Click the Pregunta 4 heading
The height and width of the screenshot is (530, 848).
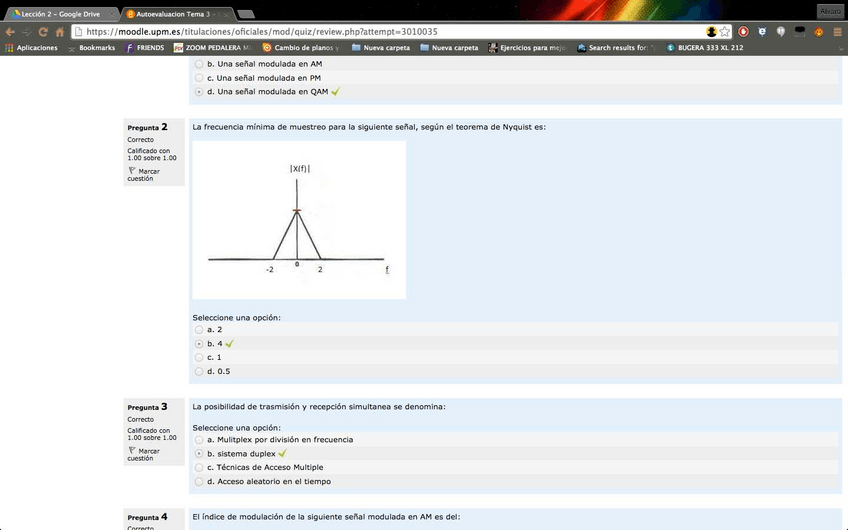(x=148, y=517)
